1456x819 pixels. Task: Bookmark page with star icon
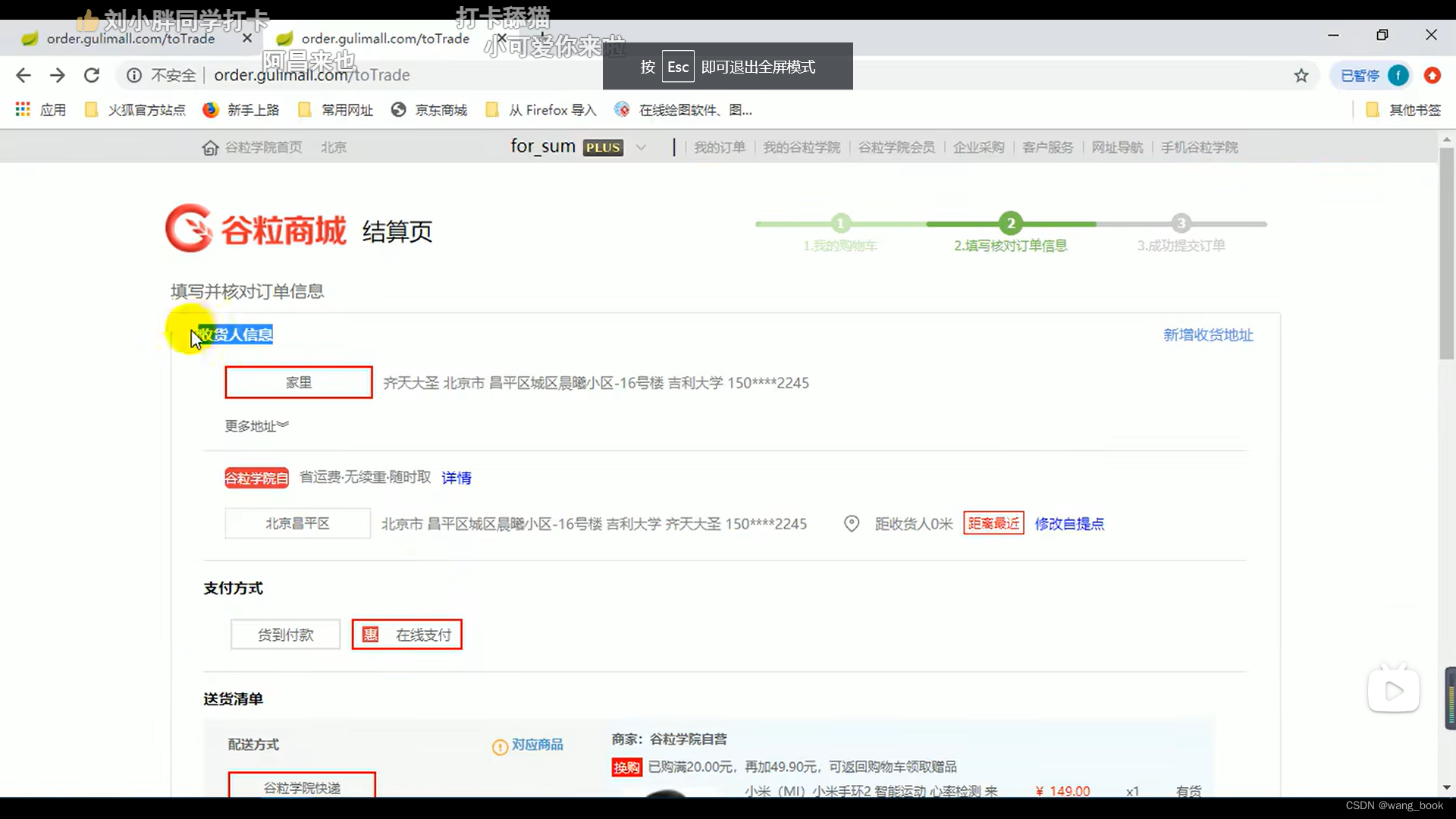(x=1301, y=75)
